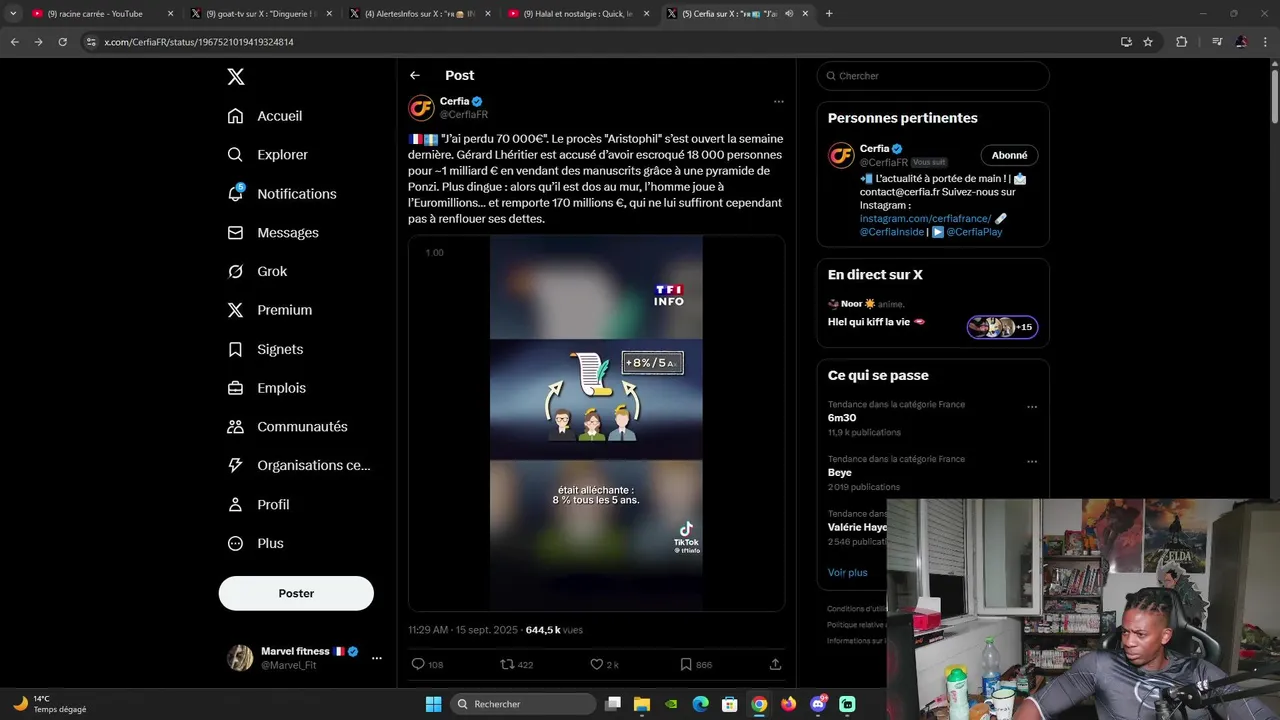Switch to goat-tv sur X tab
The image size is (1280, 720).
click(260, 14)
